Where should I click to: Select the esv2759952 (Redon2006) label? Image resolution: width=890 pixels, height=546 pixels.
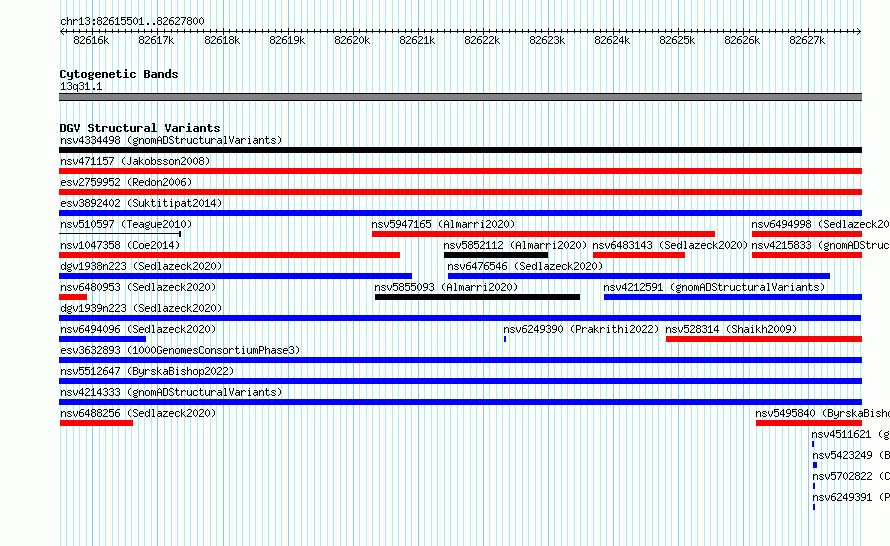[126, 182]
